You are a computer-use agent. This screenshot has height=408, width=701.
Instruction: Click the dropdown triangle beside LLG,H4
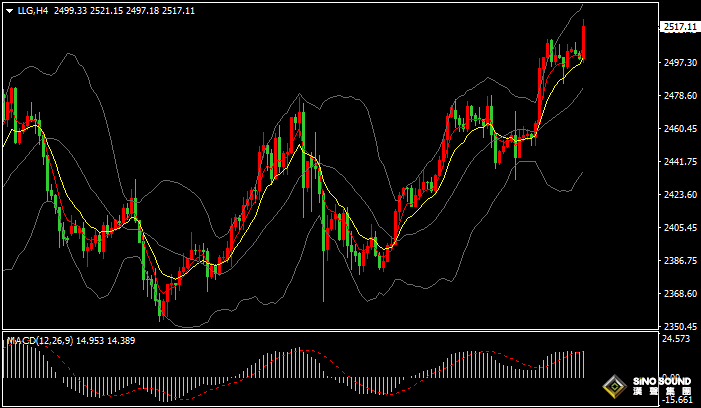[x=9, y=10]
